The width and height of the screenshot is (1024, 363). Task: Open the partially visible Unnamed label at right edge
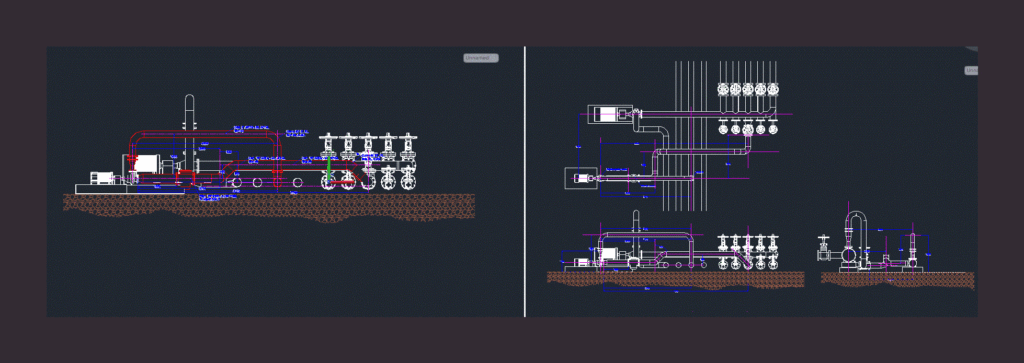[971, 71]
